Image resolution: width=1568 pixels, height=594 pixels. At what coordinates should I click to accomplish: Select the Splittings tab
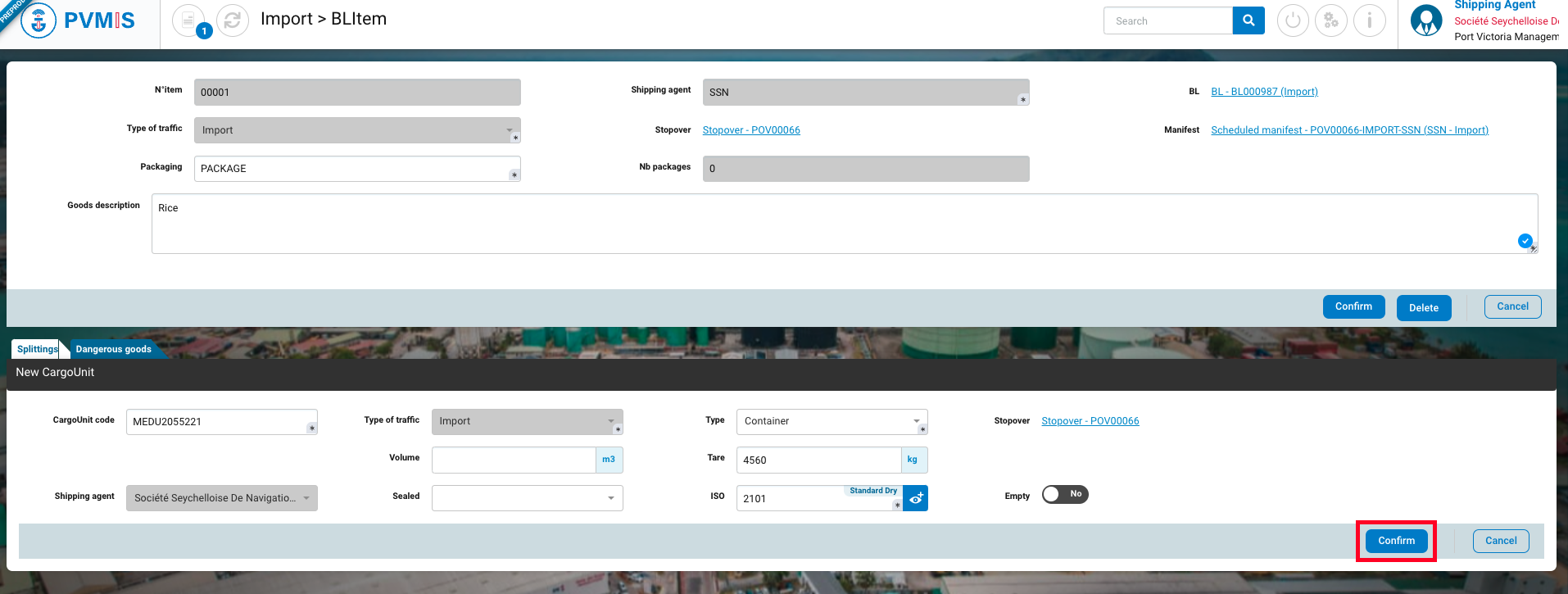pyautogui.click(x=37, y=349)
